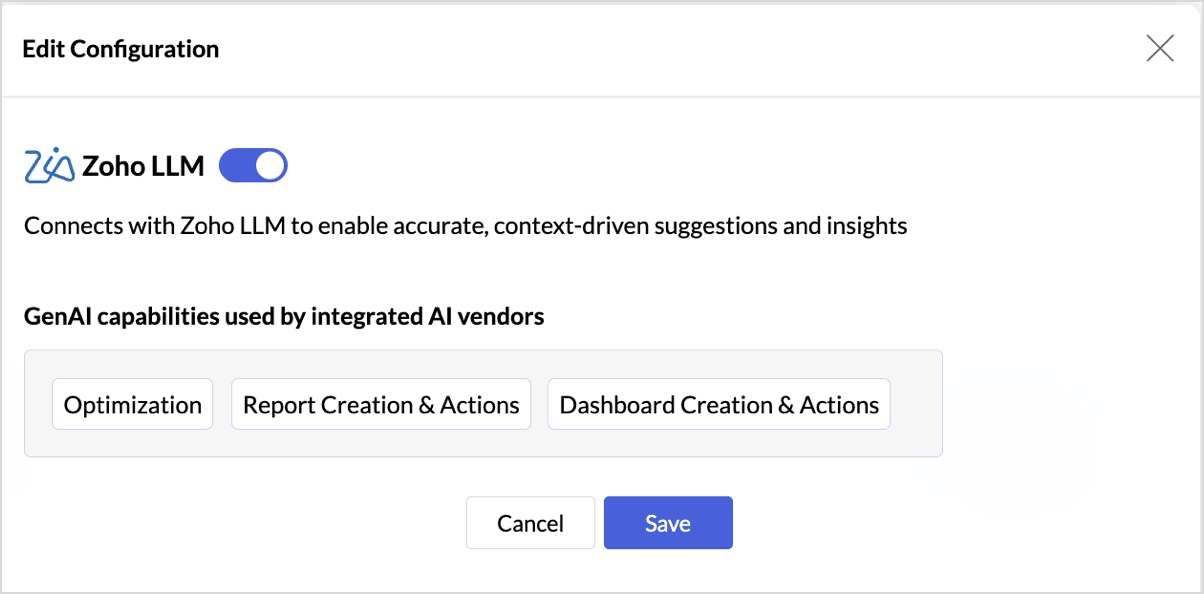Select the Dashboard Creation & Actions chip
The width and height of the screenshot is (1204, 594).
point(718,404)
